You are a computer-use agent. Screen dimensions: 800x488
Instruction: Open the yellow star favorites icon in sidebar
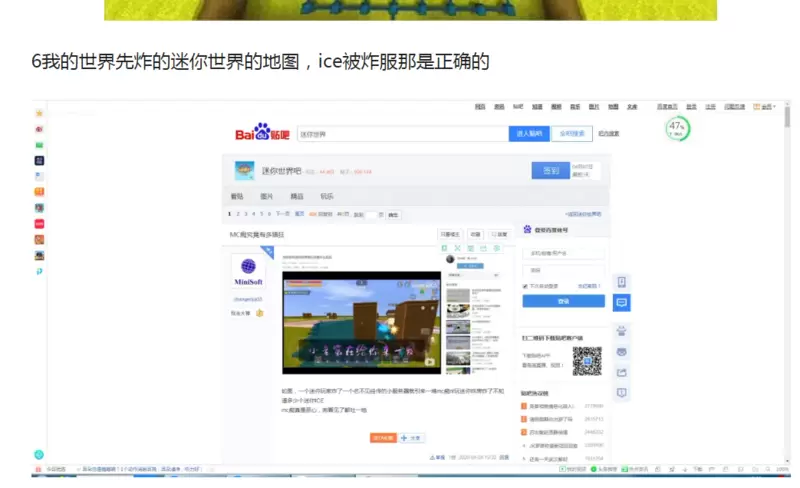click(x=39, y=113)
